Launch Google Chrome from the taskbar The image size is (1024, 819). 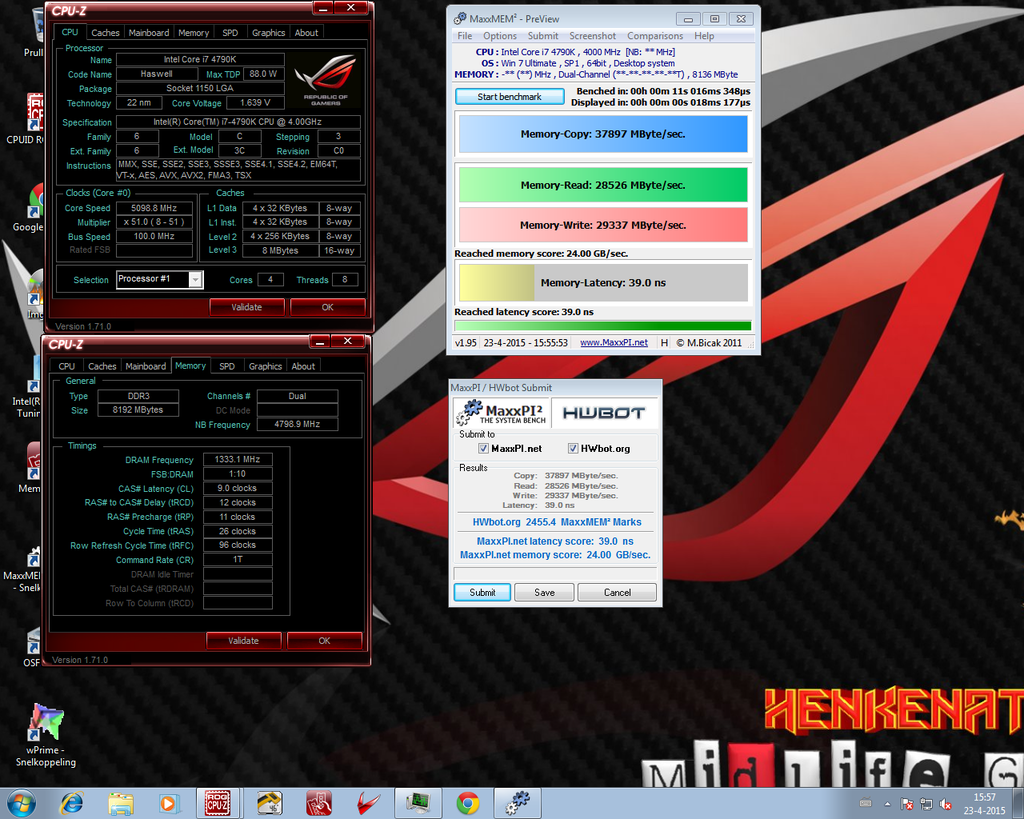pyautogui.click(x=468, y=803)
